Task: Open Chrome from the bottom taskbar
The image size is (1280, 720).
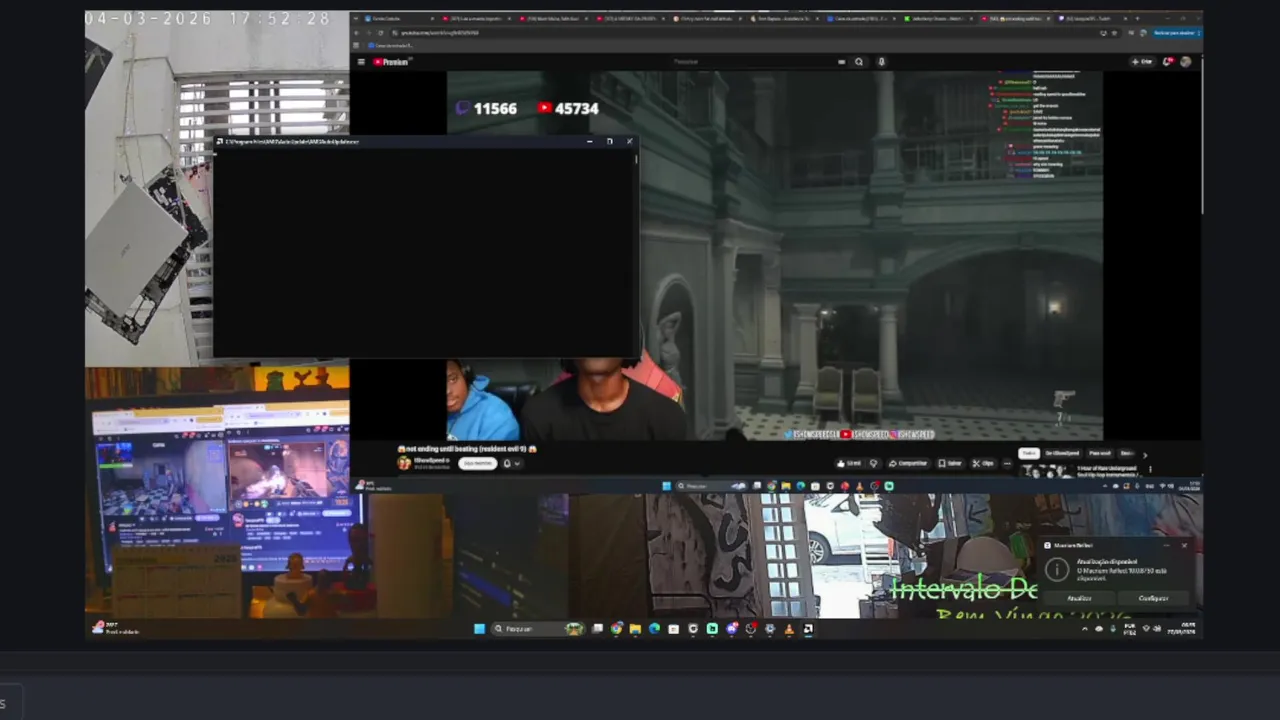Action: coord(616,629)
